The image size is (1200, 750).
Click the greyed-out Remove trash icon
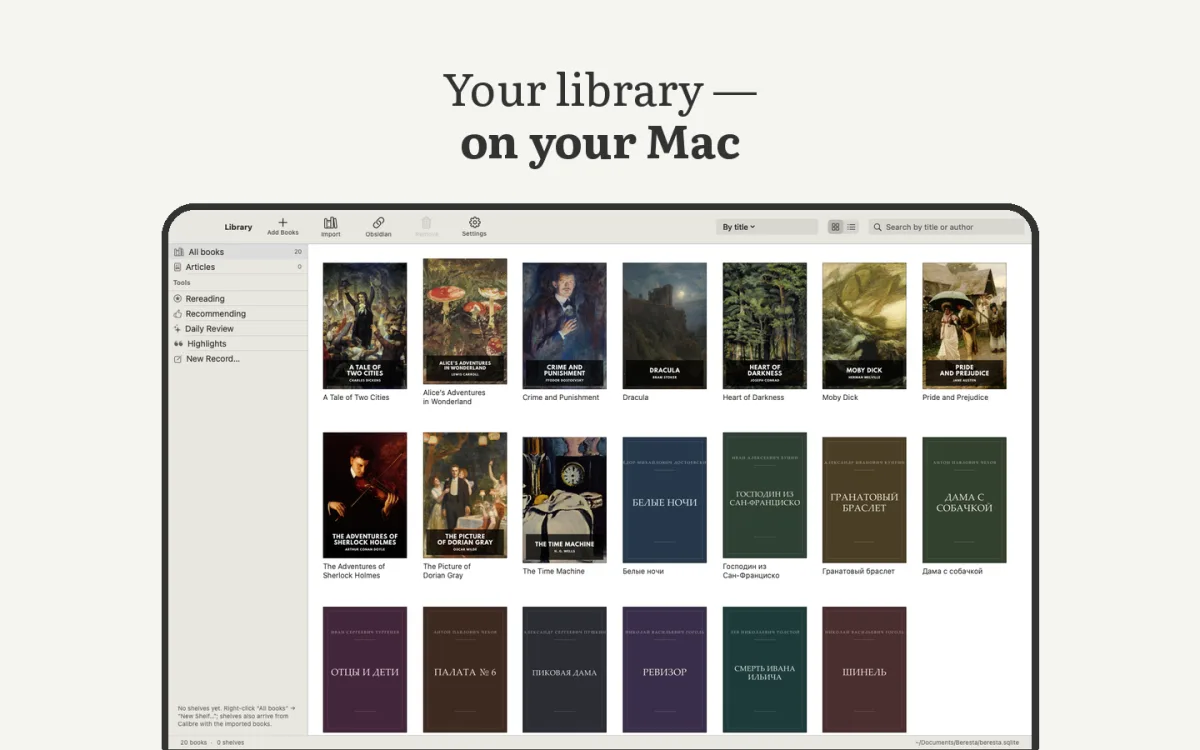426,222
